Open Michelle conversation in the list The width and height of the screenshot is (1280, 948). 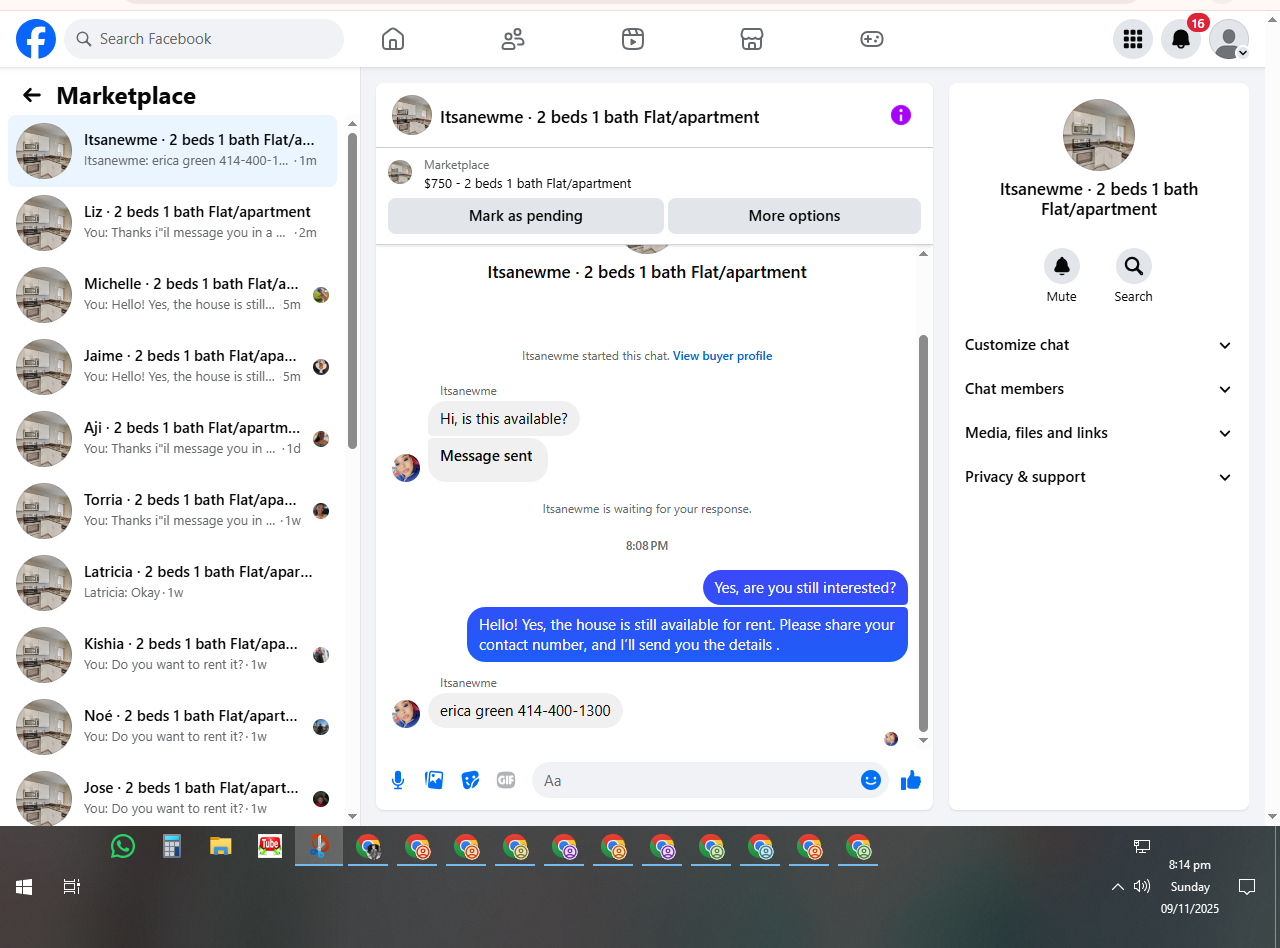172,295
